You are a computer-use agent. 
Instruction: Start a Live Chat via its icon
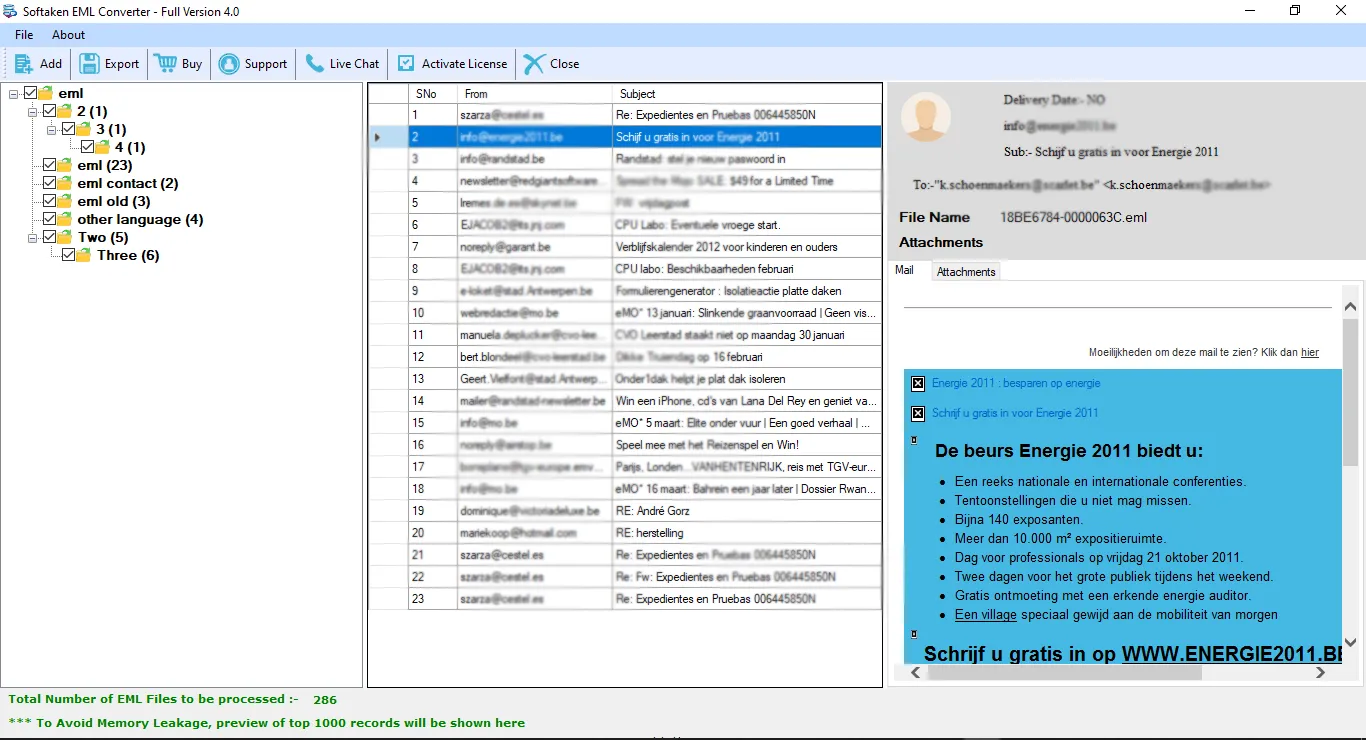pos(313,63)
